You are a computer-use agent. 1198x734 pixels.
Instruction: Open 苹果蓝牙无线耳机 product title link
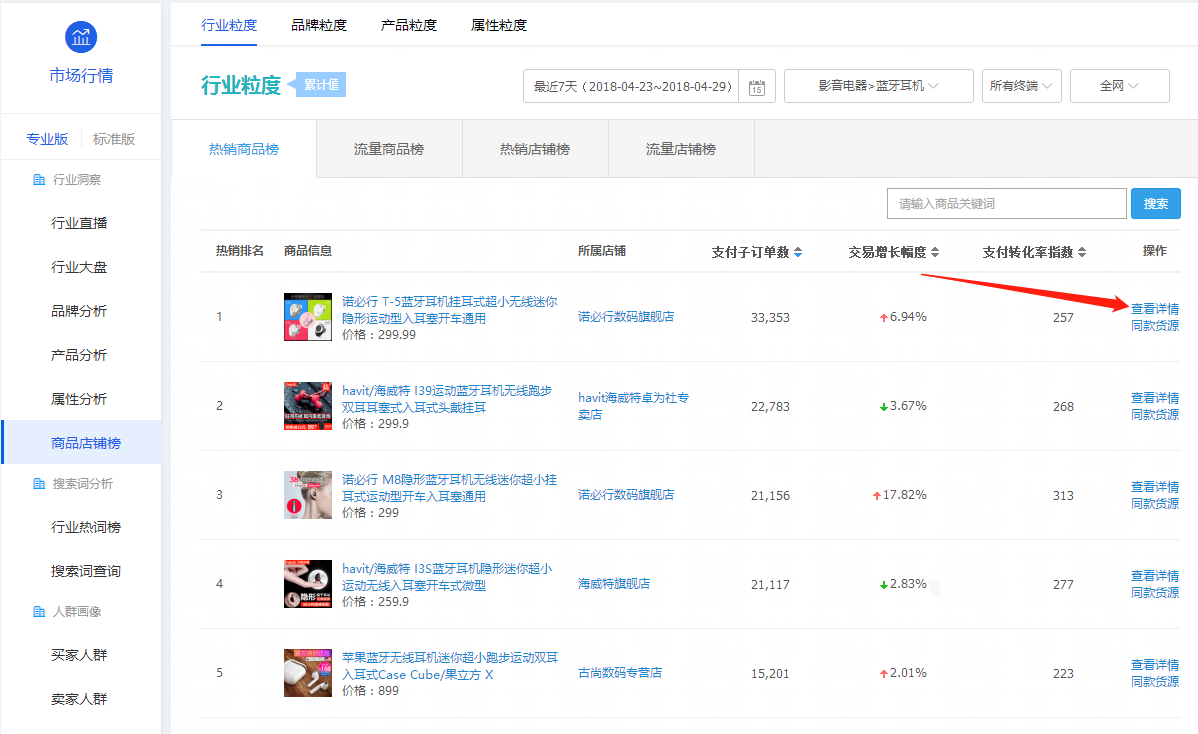[x=450, y=665]
